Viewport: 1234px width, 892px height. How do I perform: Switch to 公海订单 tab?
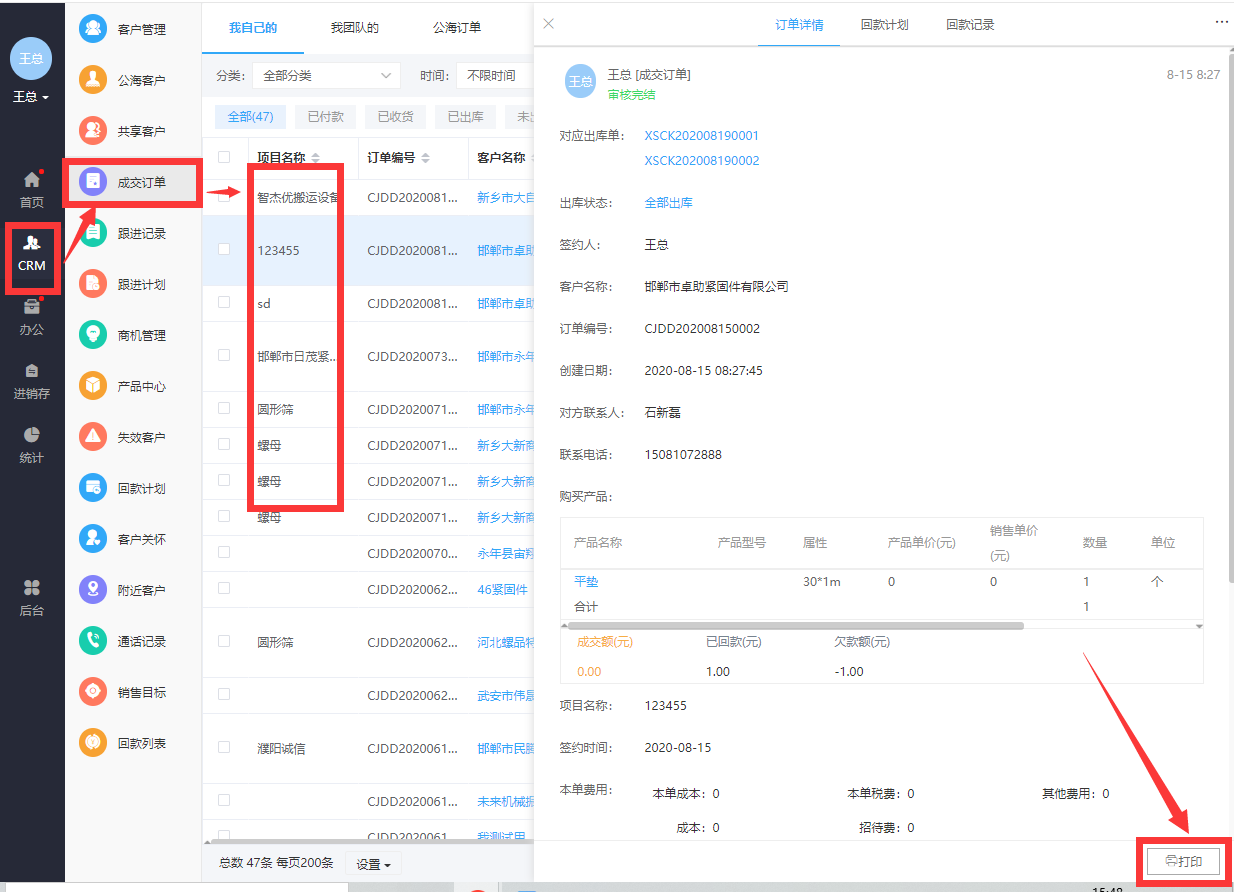457,28
